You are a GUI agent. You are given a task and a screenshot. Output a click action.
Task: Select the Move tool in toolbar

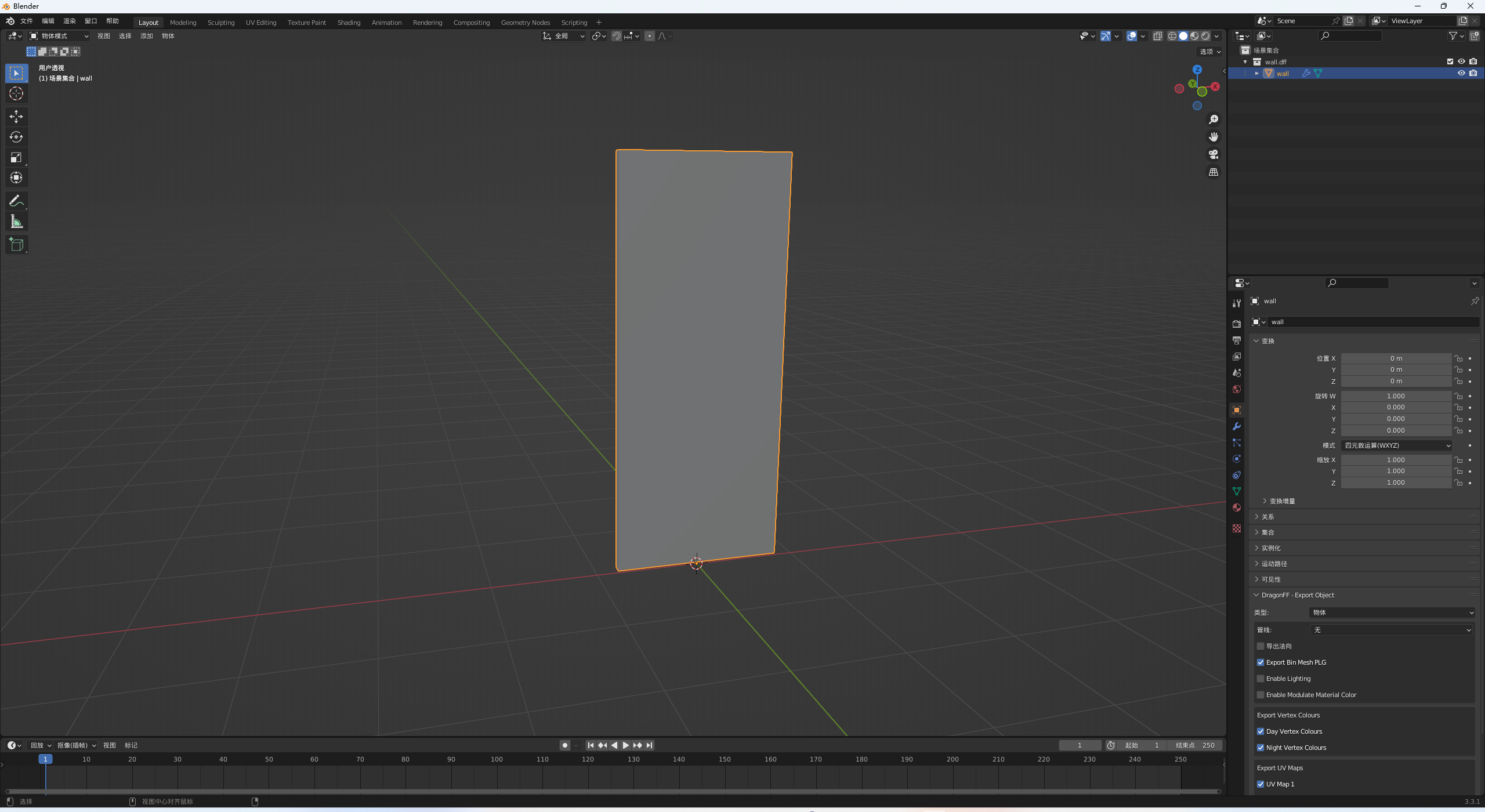point(16,117)
